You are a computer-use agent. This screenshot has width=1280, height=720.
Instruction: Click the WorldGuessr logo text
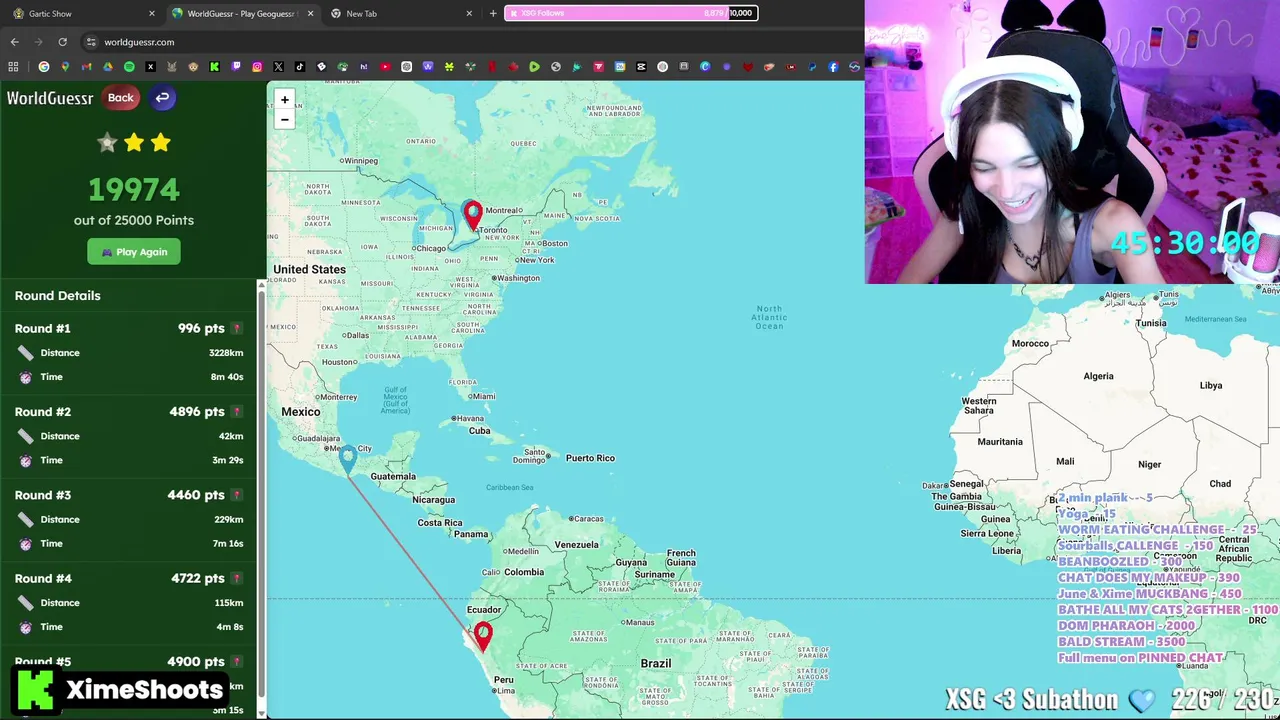click(50, 98)
